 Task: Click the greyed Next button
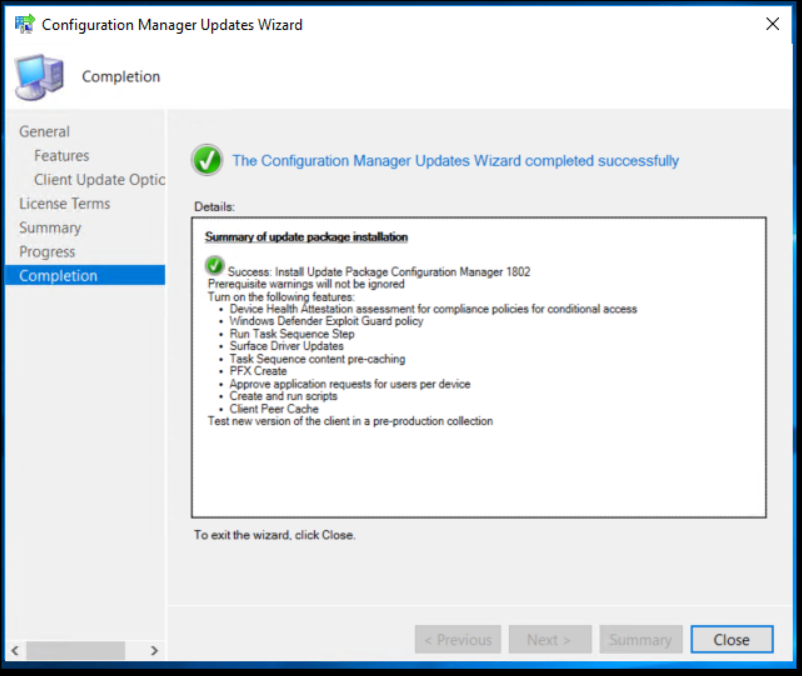550,639
